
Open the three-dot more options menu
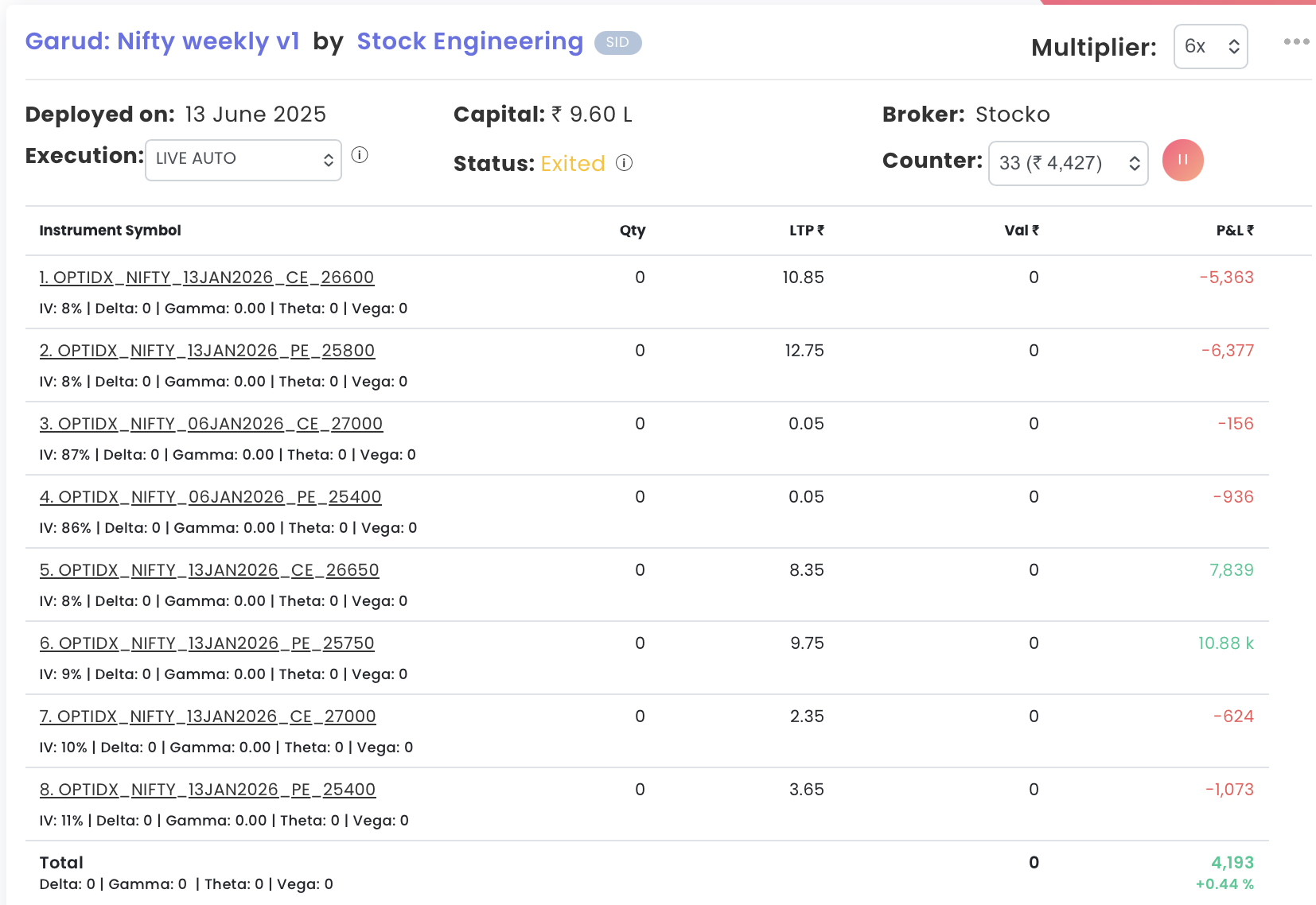(1296, 41)
